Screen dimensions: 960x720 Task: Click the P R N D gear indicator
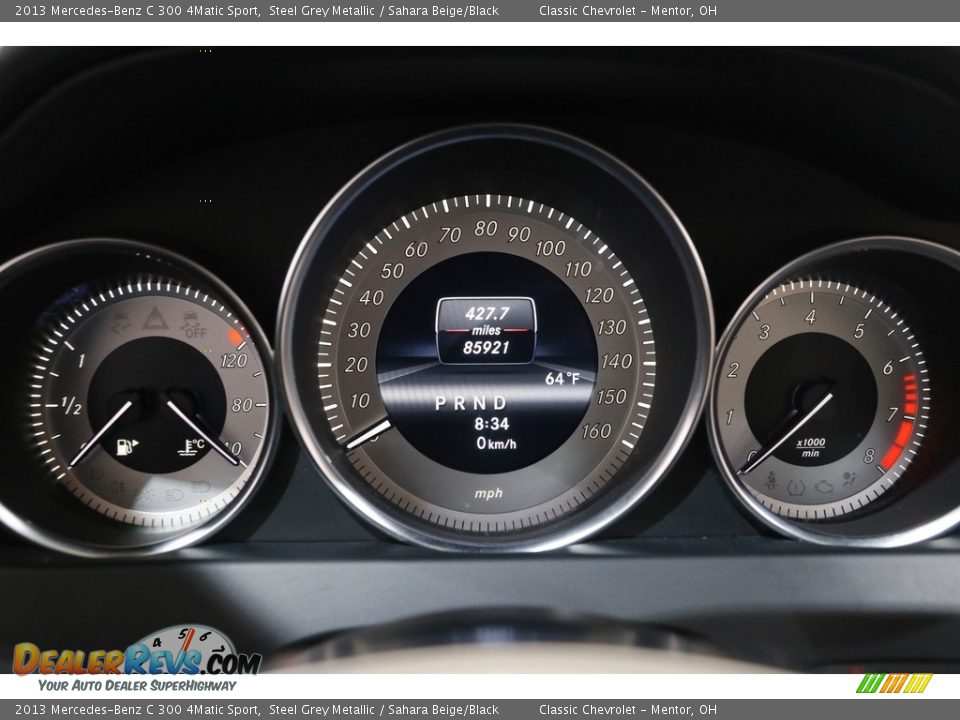[471, 403]
